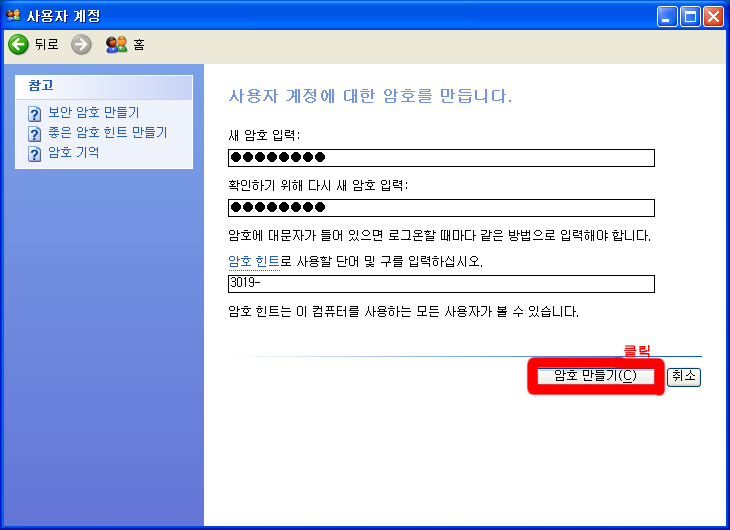The height and width of the screenshot is (530, 730).
Task: Click the 사용자 계정 title bar icon
Action: pyautogui.click(x=13, y=15)
